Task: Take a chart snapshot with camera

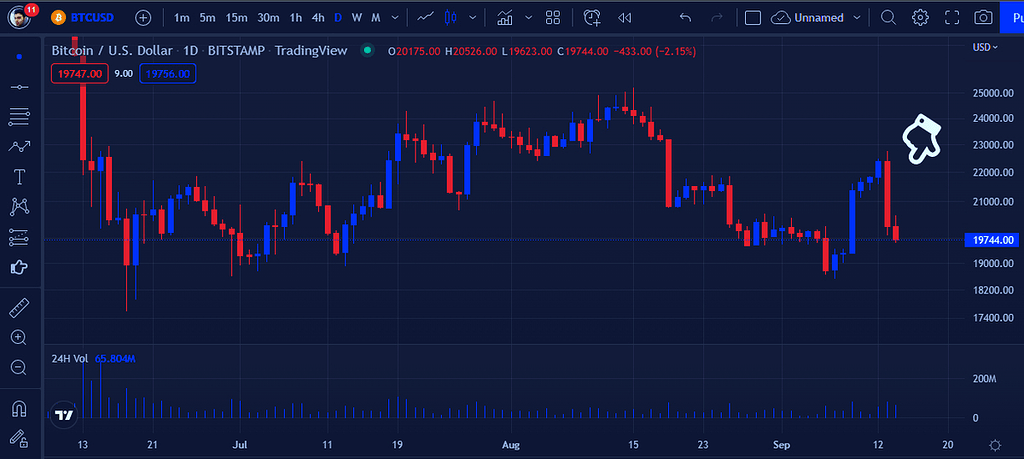Action: (x=984, y=17)
